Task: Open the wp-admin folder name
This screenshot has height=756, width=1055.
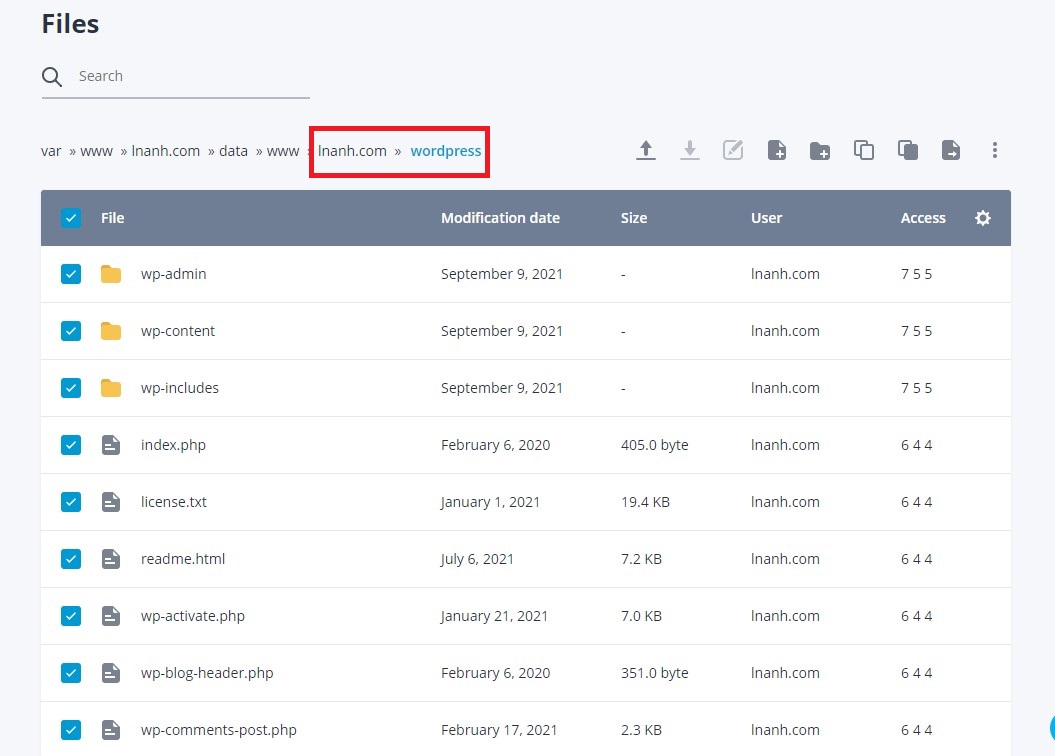Action: click(174, 274)
